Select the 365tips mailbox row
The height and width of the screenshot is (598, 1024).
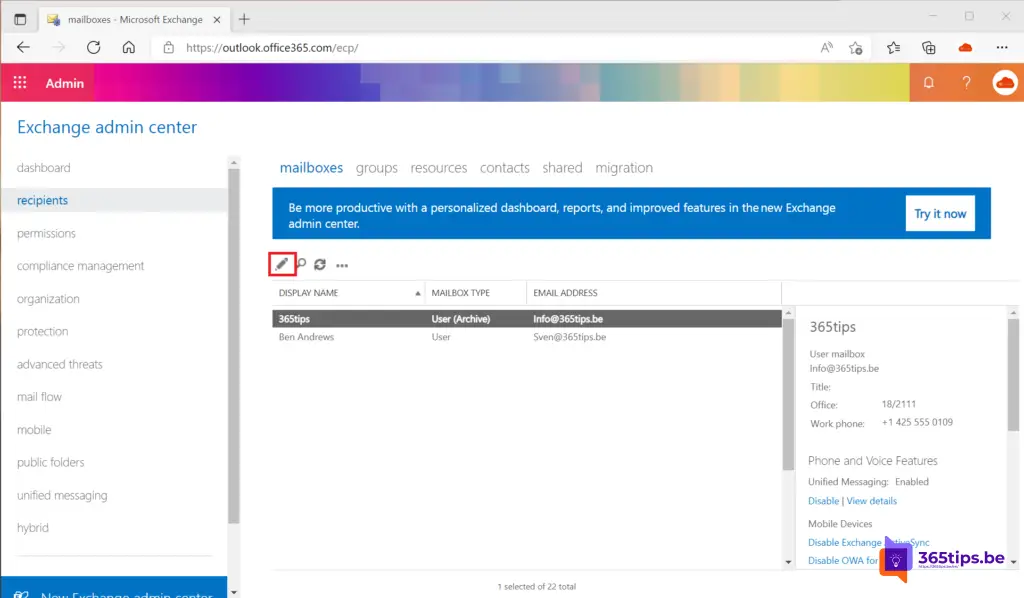(x=526, y=319)
